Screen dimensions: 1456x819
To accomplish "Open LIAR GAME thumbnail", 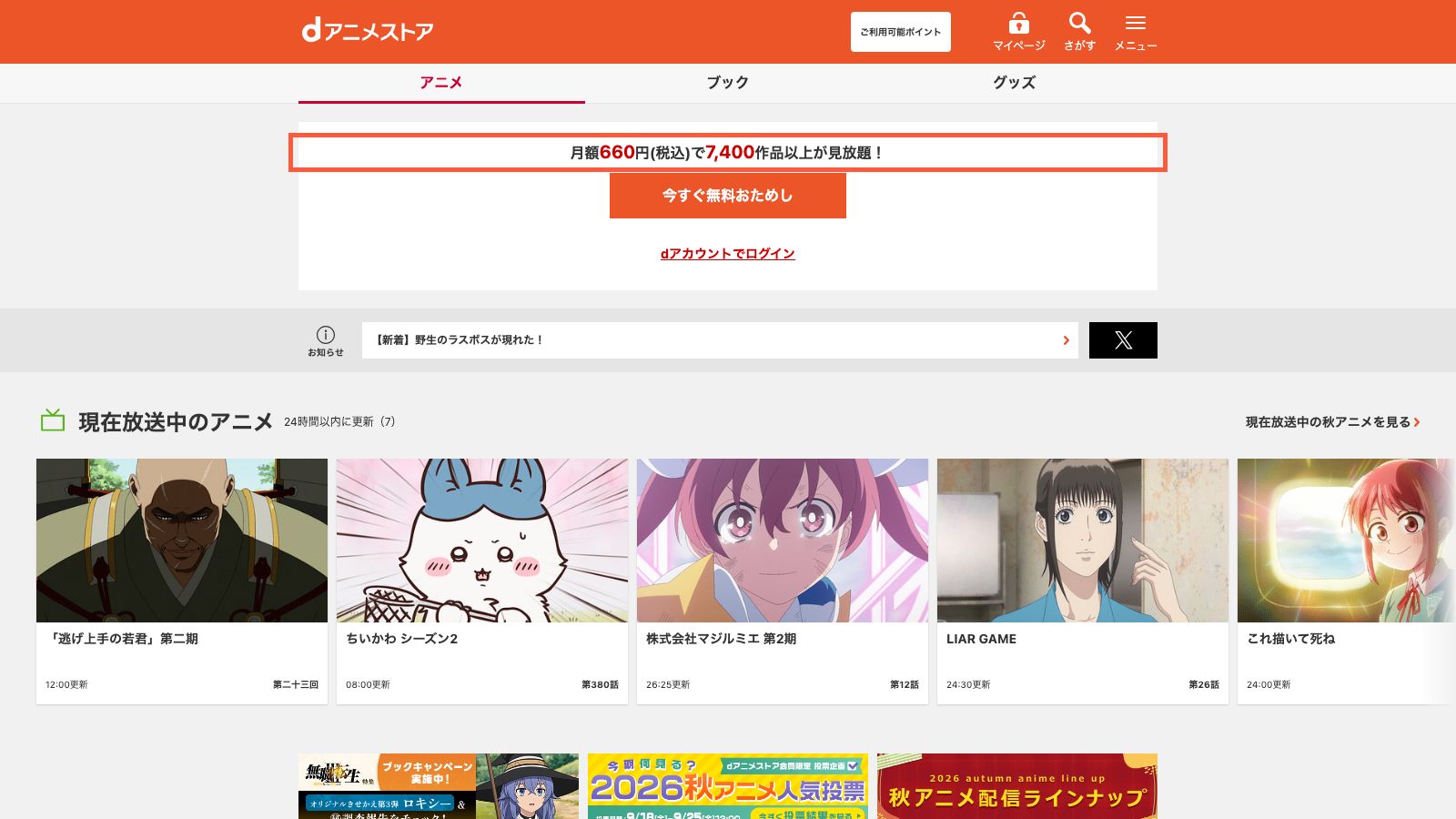I will click(x=1083, y=541).
